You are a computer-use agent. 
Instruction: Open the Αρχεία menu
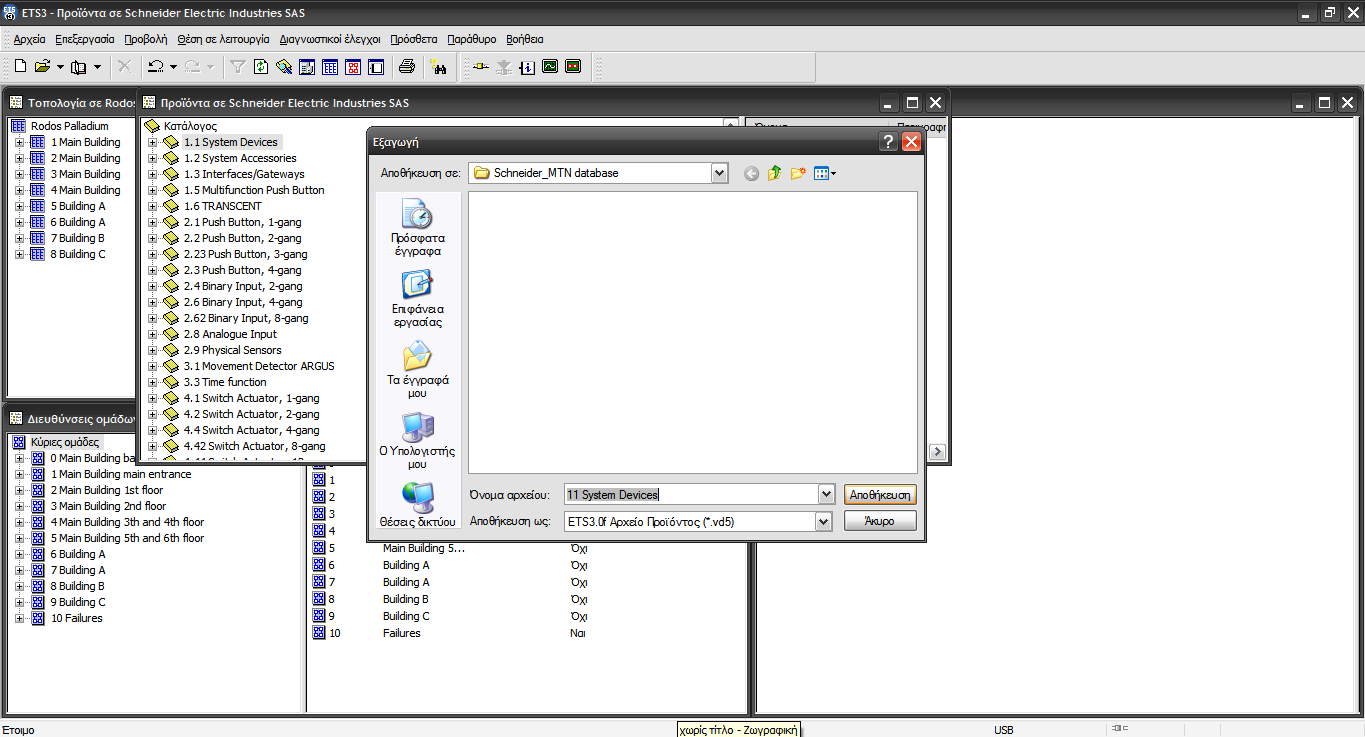[x=29, y=39]
